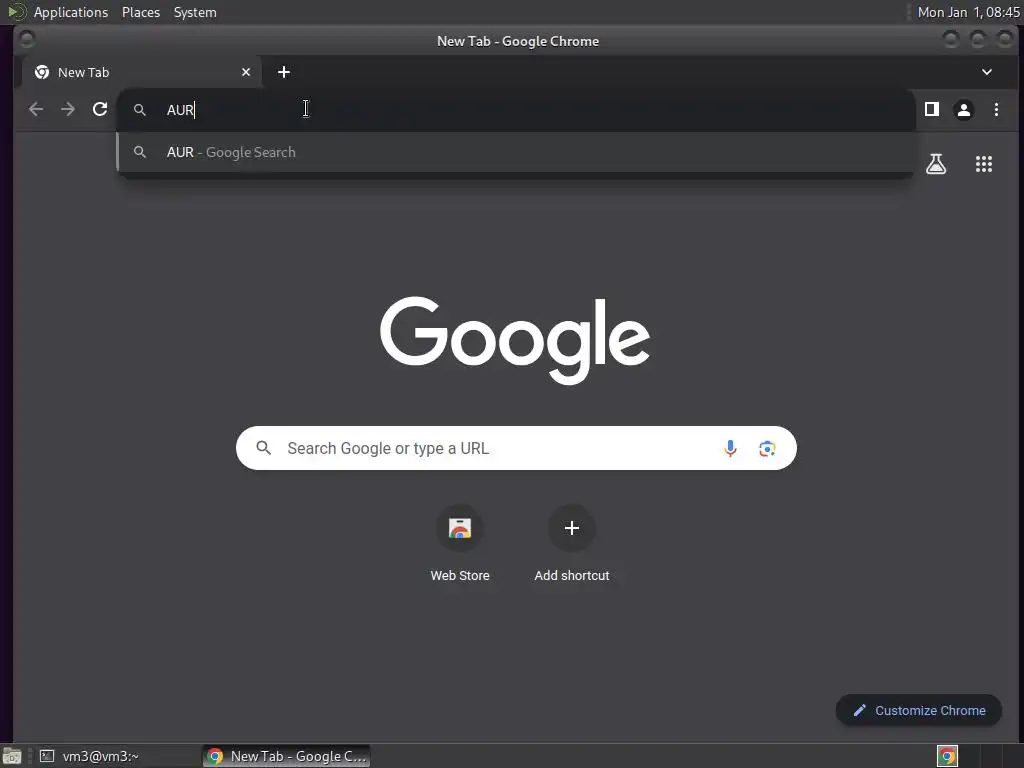This screenshot has width=1024, height=768.
Task: Click the Add shortcut button
Action: [572, 543]
